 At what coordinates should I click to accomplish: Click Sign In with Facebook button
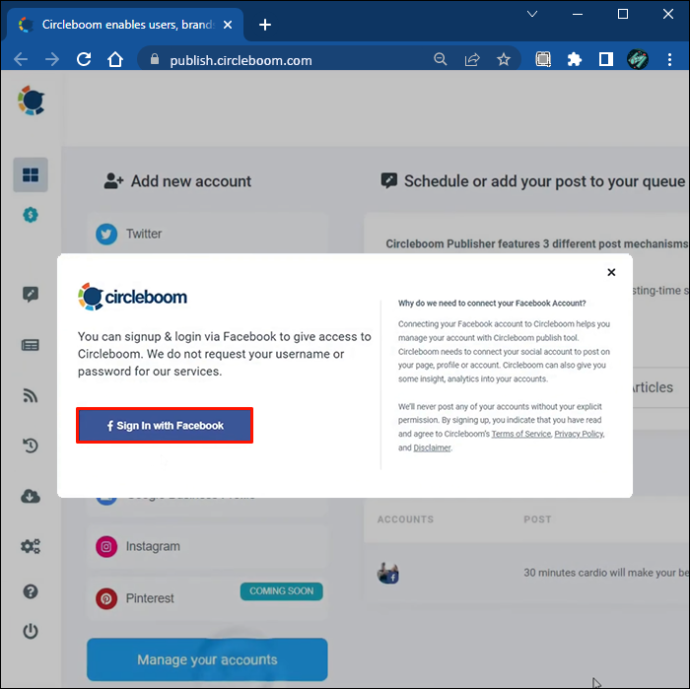click(x=165, y=425)
